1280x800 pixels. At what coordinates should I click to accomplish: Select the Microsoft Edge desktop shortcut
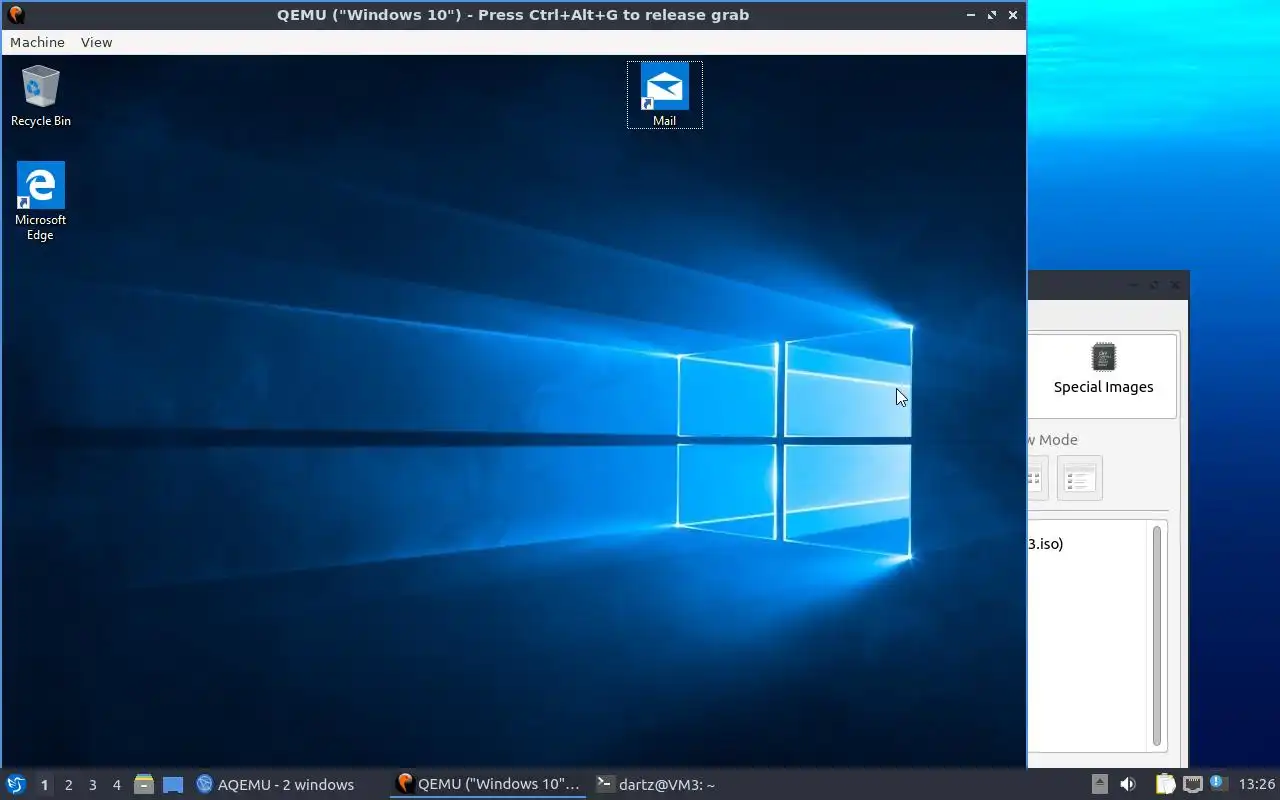click(x=40, y=201)
